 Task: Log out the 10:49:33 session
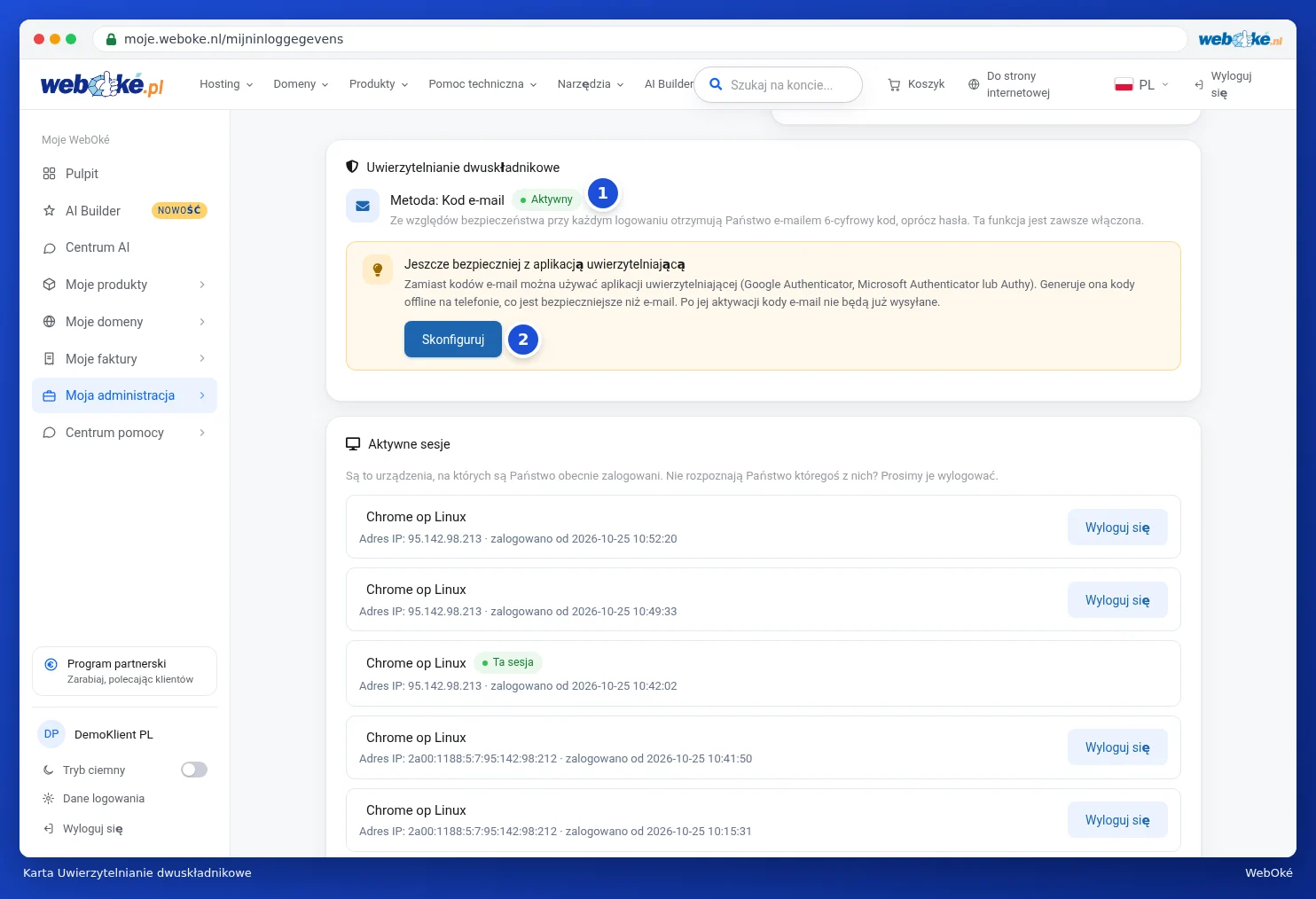1117,600
